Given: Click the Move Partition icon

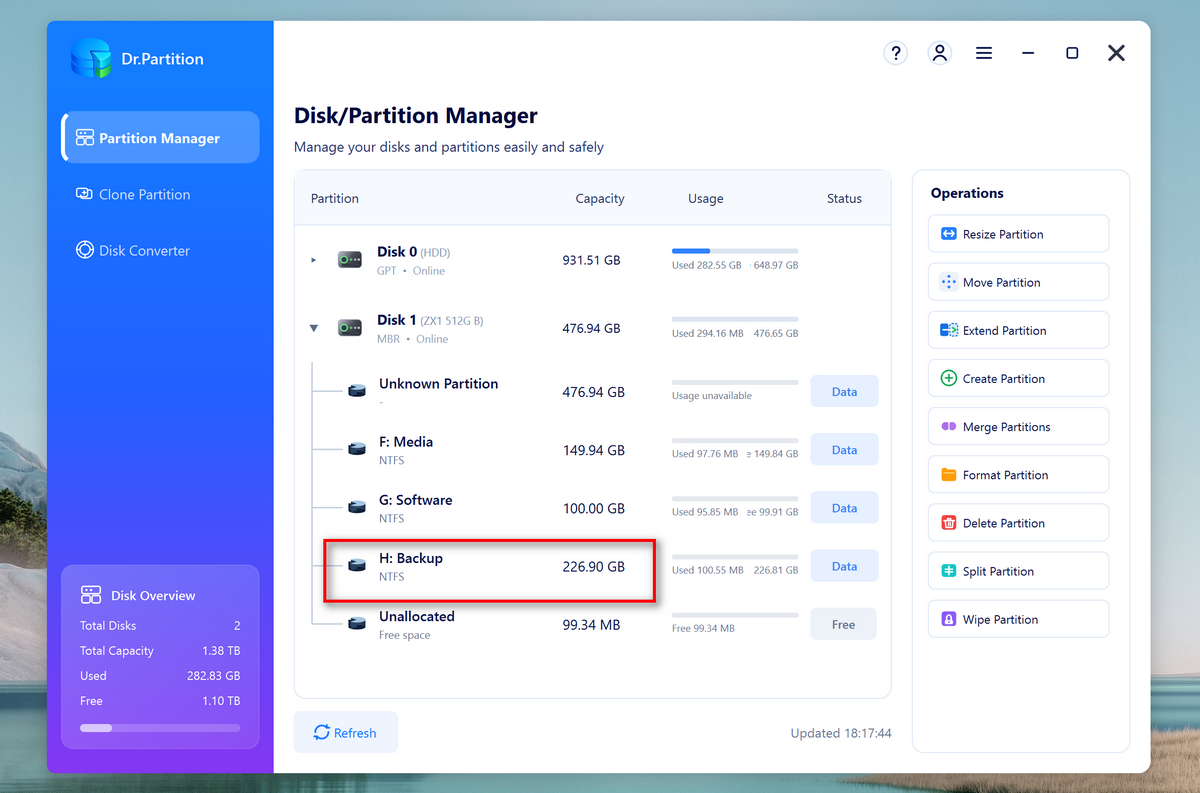Looking at the screenshot, I should pos(949,282).
